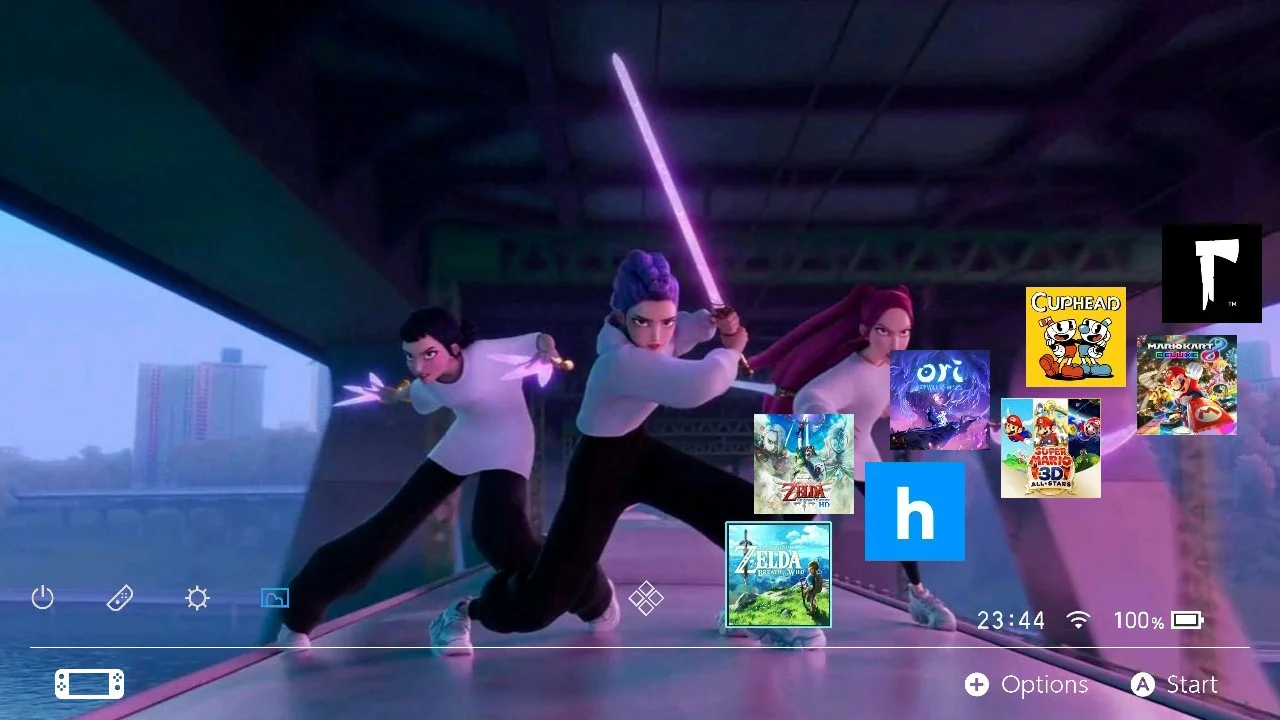Open the black tile with white T logo

1212,274
